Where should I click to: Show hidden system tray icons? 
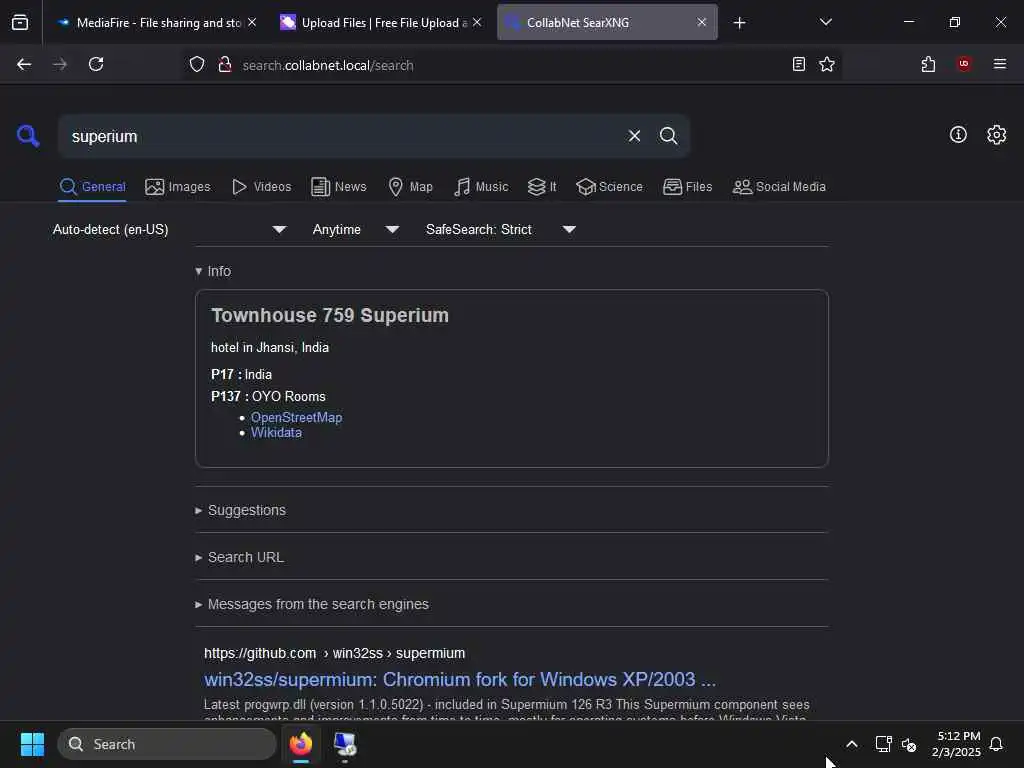click(852, 744)
